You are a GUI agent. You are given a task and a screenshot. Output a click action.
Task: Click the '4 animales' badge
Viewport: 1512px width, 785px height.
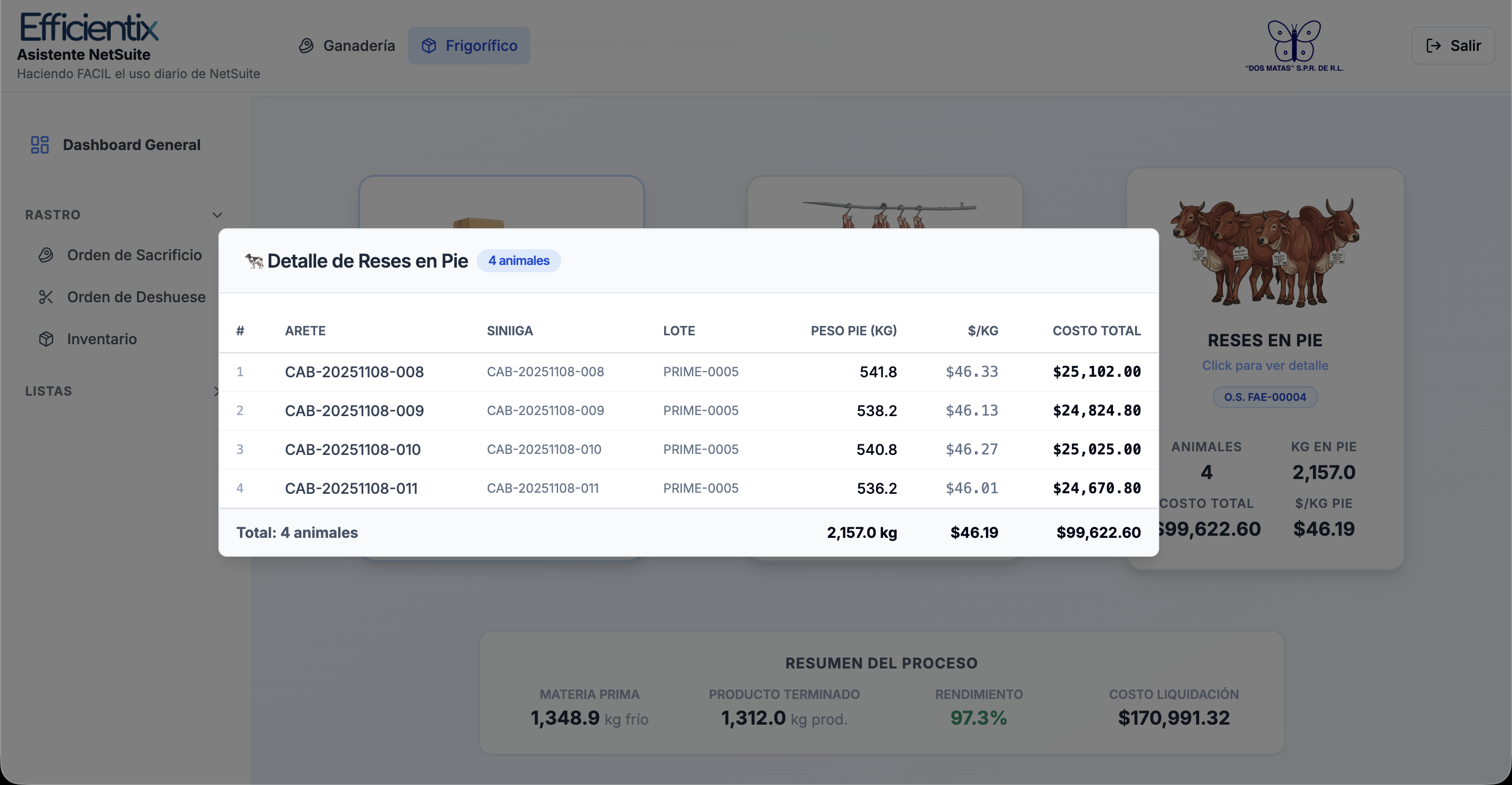point(519,260)
